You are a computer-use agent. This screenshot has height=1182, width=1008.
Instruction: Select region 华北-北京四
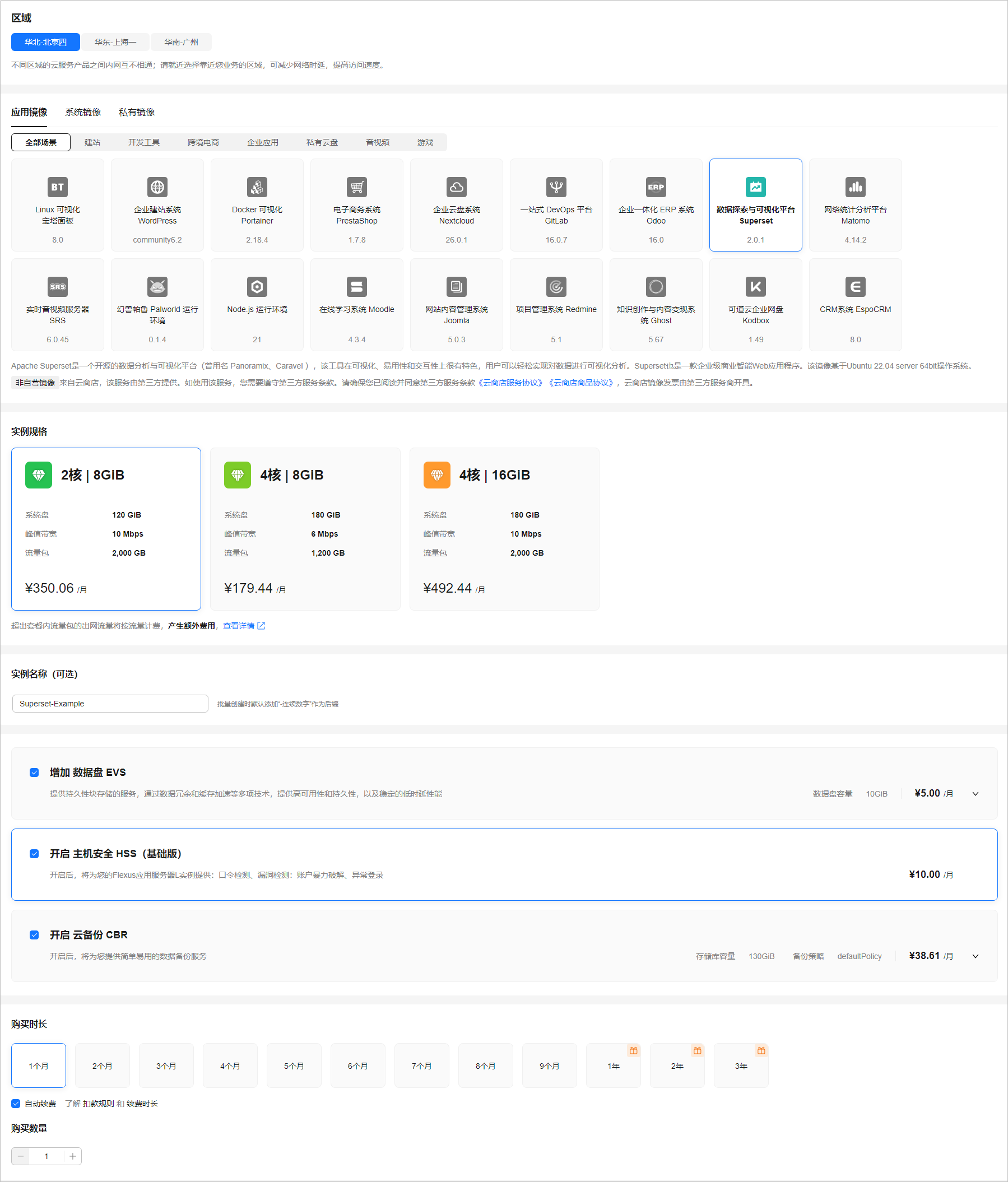tap(45, 42)
